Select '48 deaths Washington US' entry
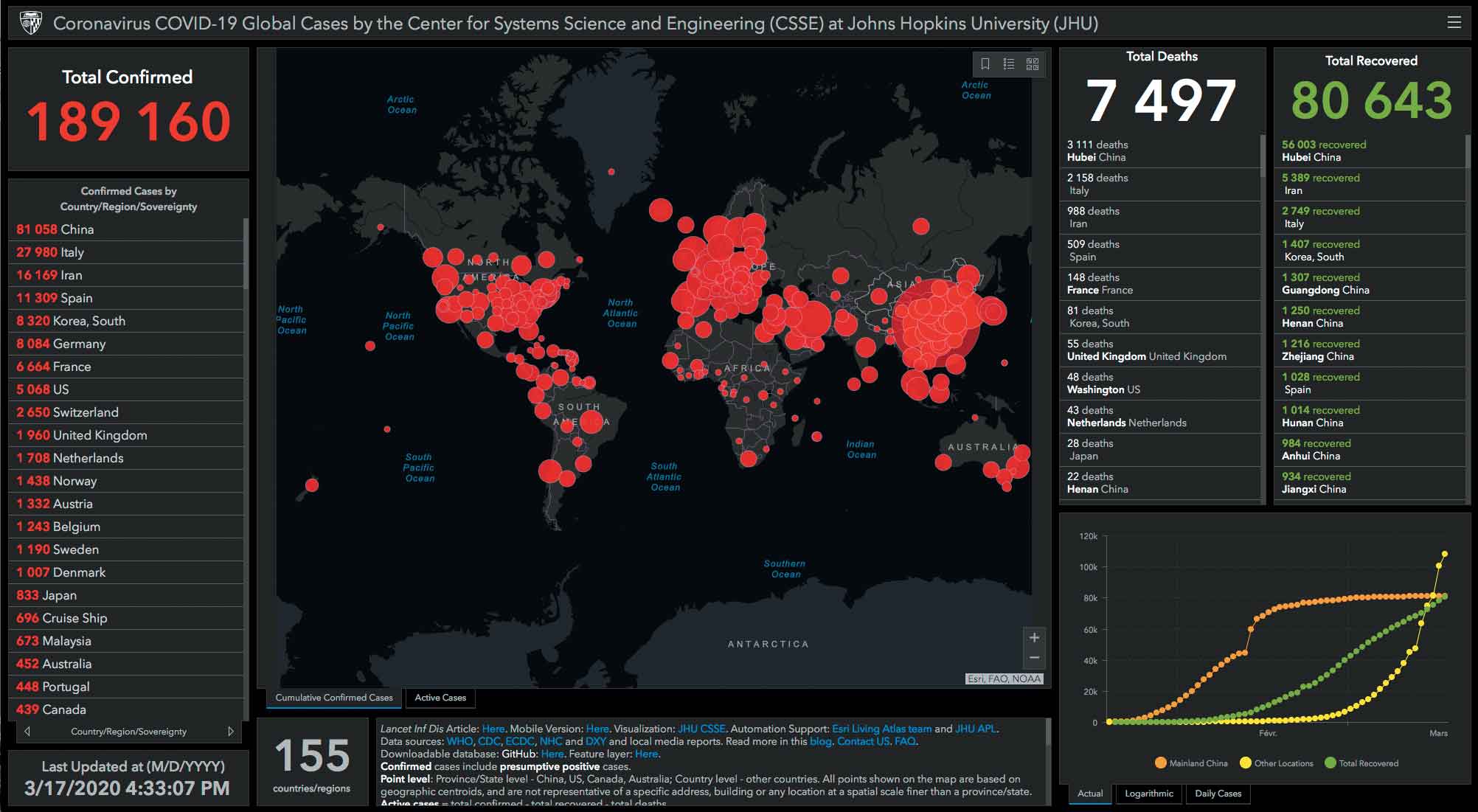This screenshot has width=1478, height=812. 1160,384
